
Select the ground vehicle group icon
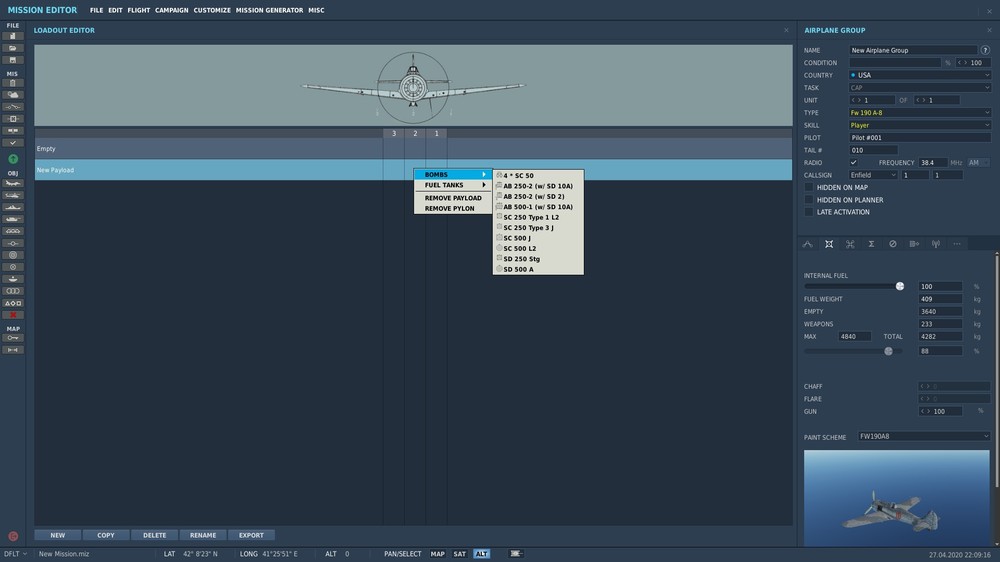coord(13,219)
